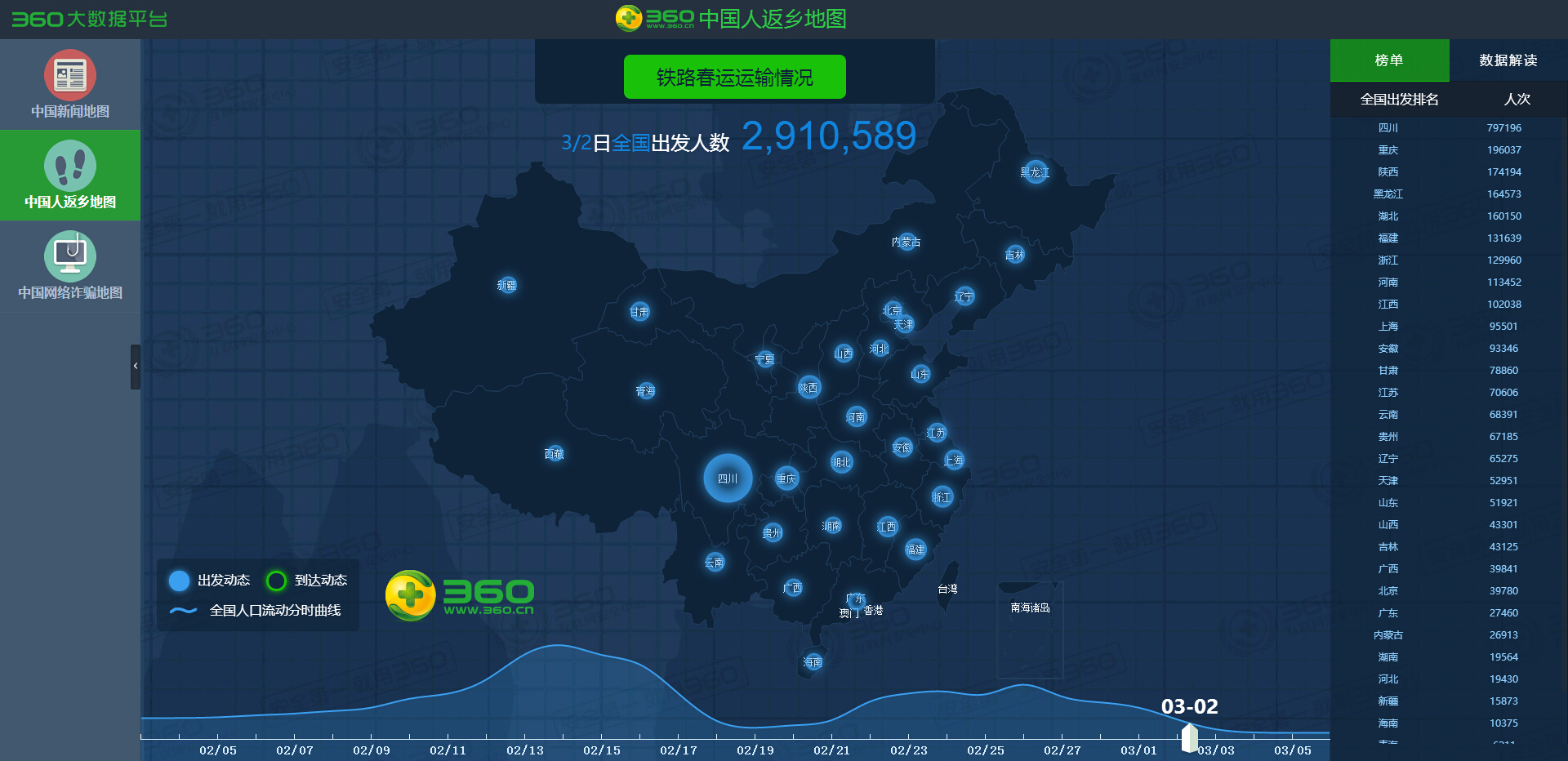This screenshot has height=761, width=1568.
Task: Open the China News Map icon
Action: pos(70,75)
